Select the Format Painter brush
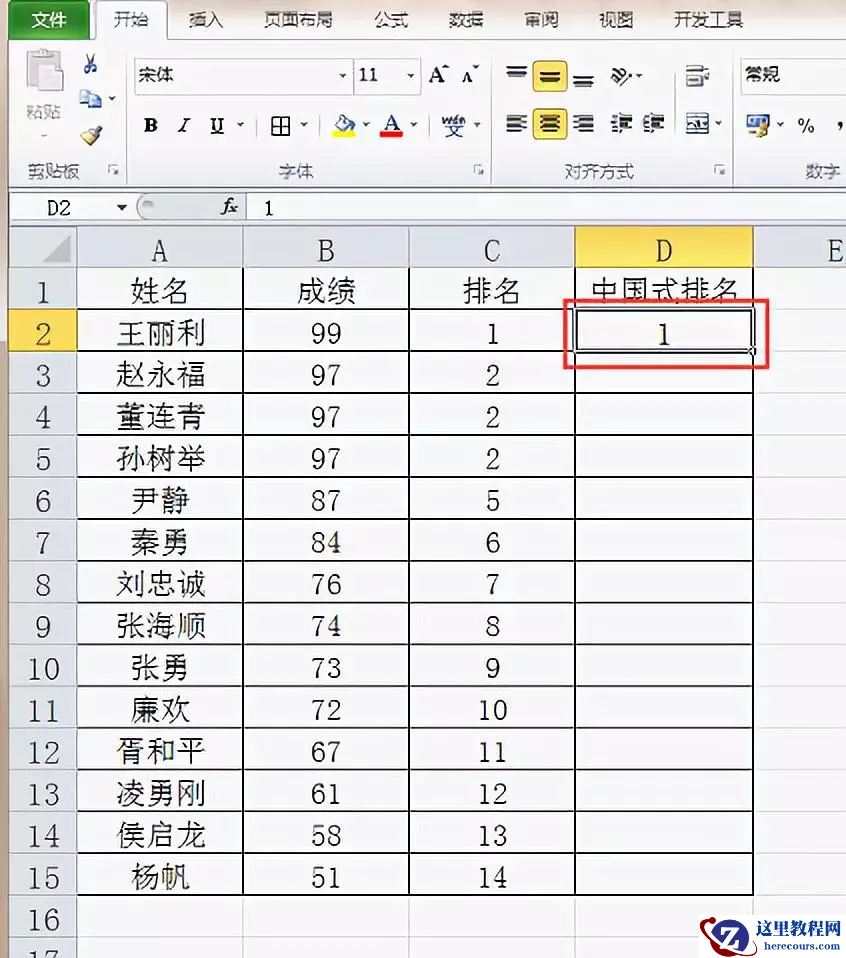The height and width of the screenshot is (958, 846). click(x=91, y=135)
